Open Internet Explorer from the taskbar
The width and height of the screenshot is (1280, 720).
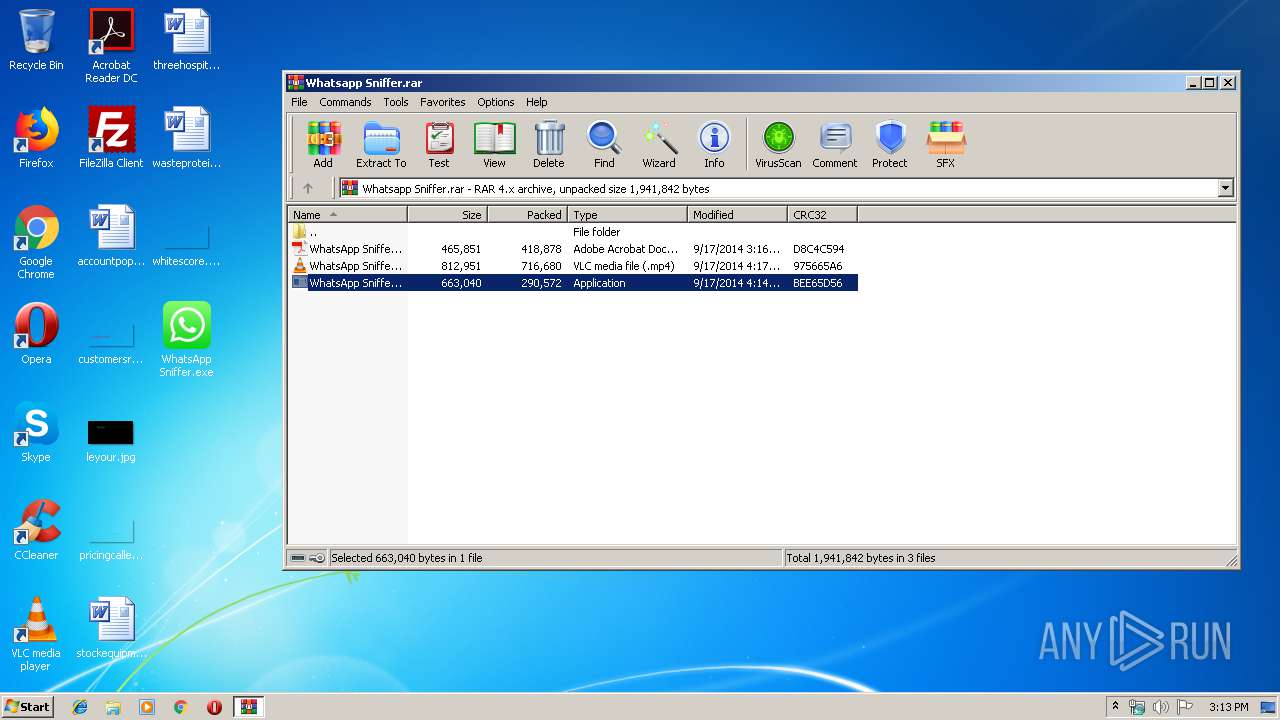click(80, 707)
